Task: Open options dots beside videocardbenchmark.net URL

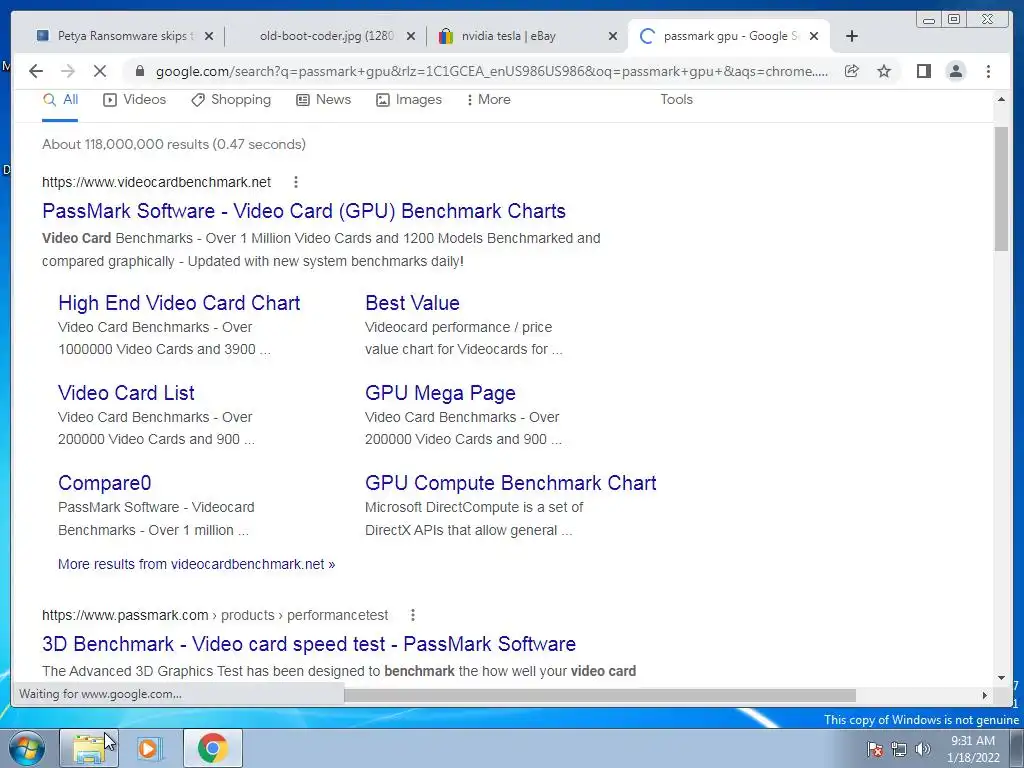Action: pos(296,182)
